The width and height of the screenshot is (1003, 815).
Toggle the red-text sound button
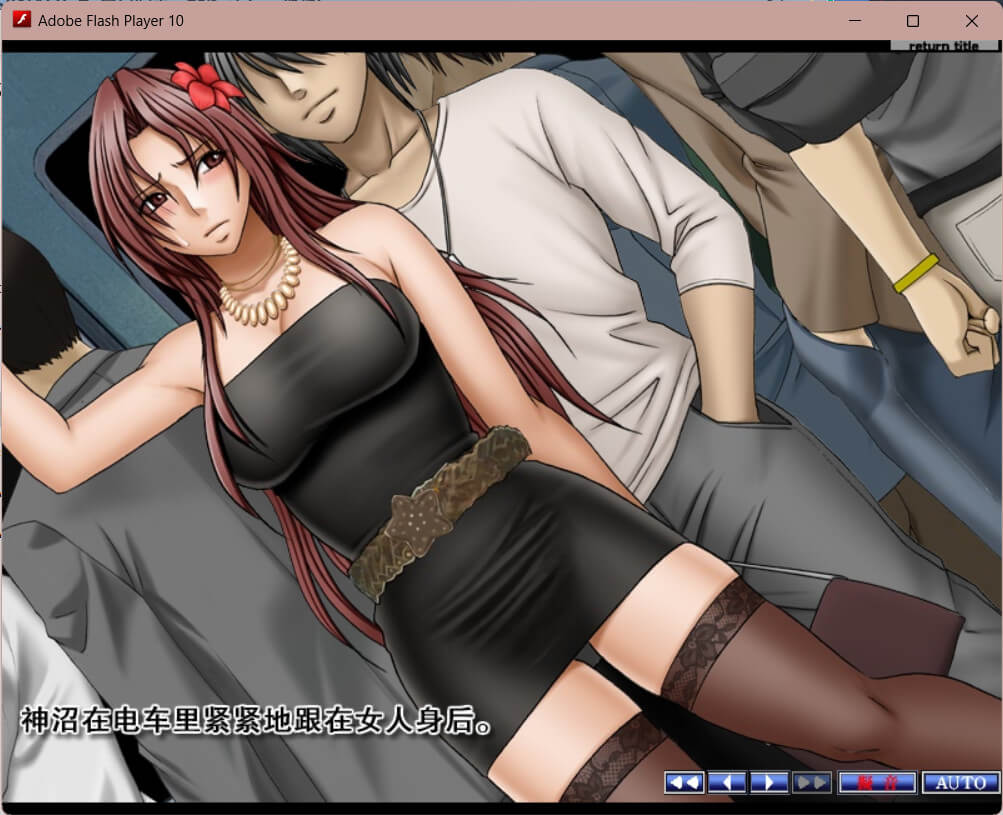coord(877,782)
